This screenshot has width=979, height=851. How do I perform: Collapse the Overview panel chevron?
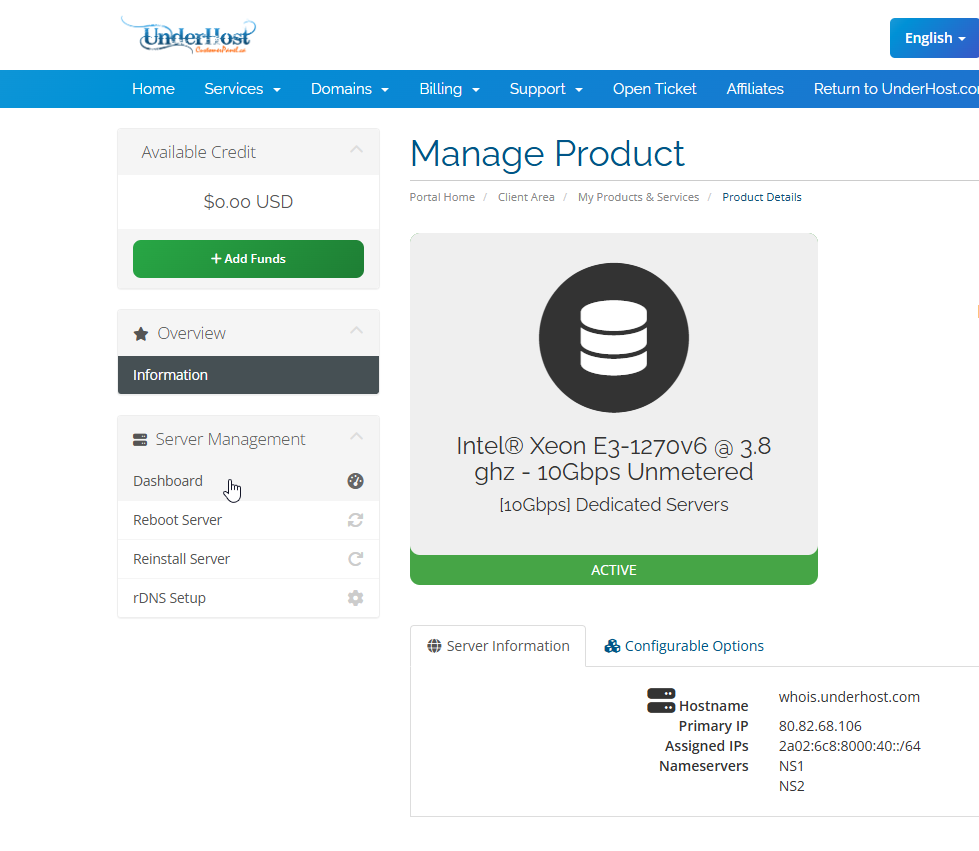[x=357, y=330]
